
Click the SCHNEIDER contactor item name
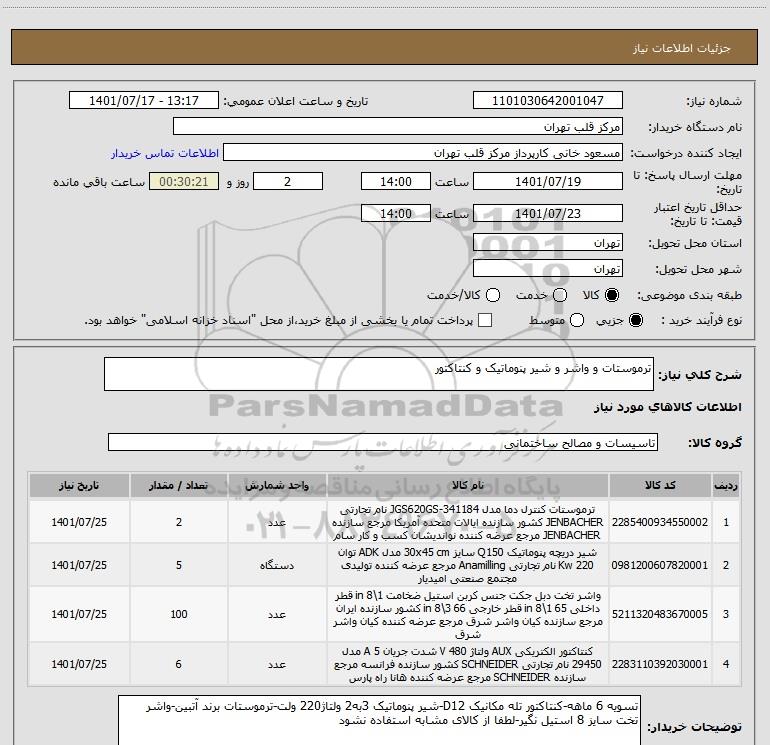468,664
